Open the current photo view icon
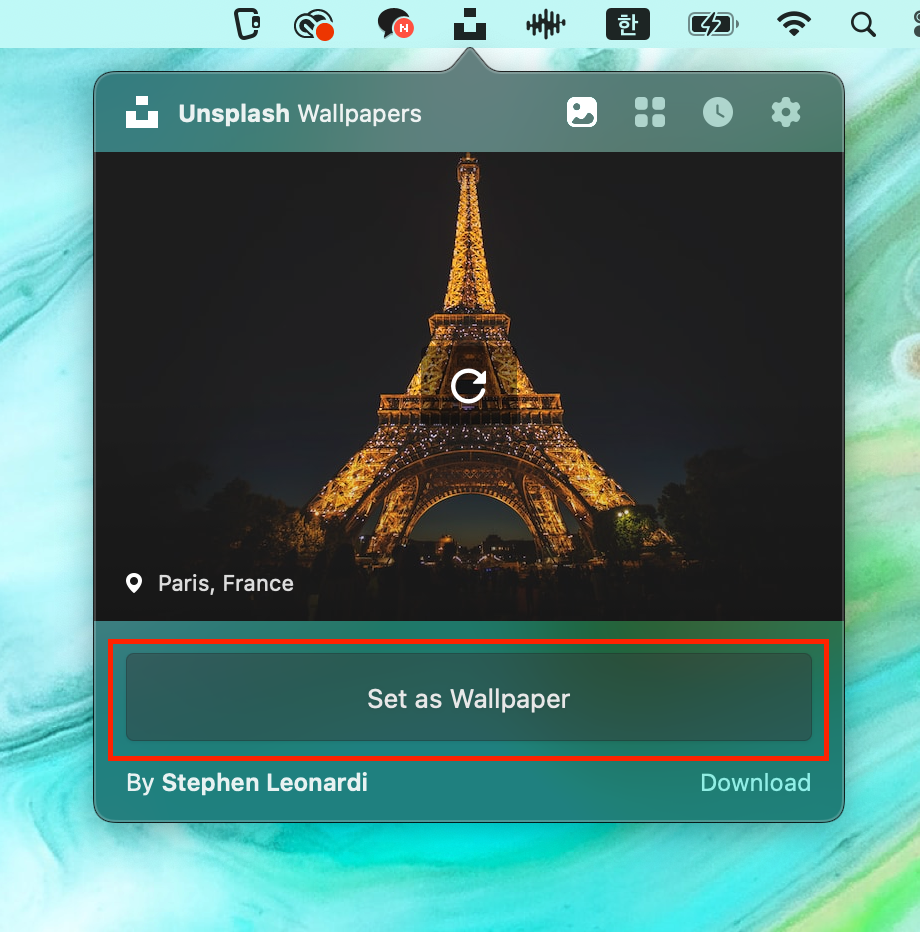The image size is (920, 932). click(582, 112)
